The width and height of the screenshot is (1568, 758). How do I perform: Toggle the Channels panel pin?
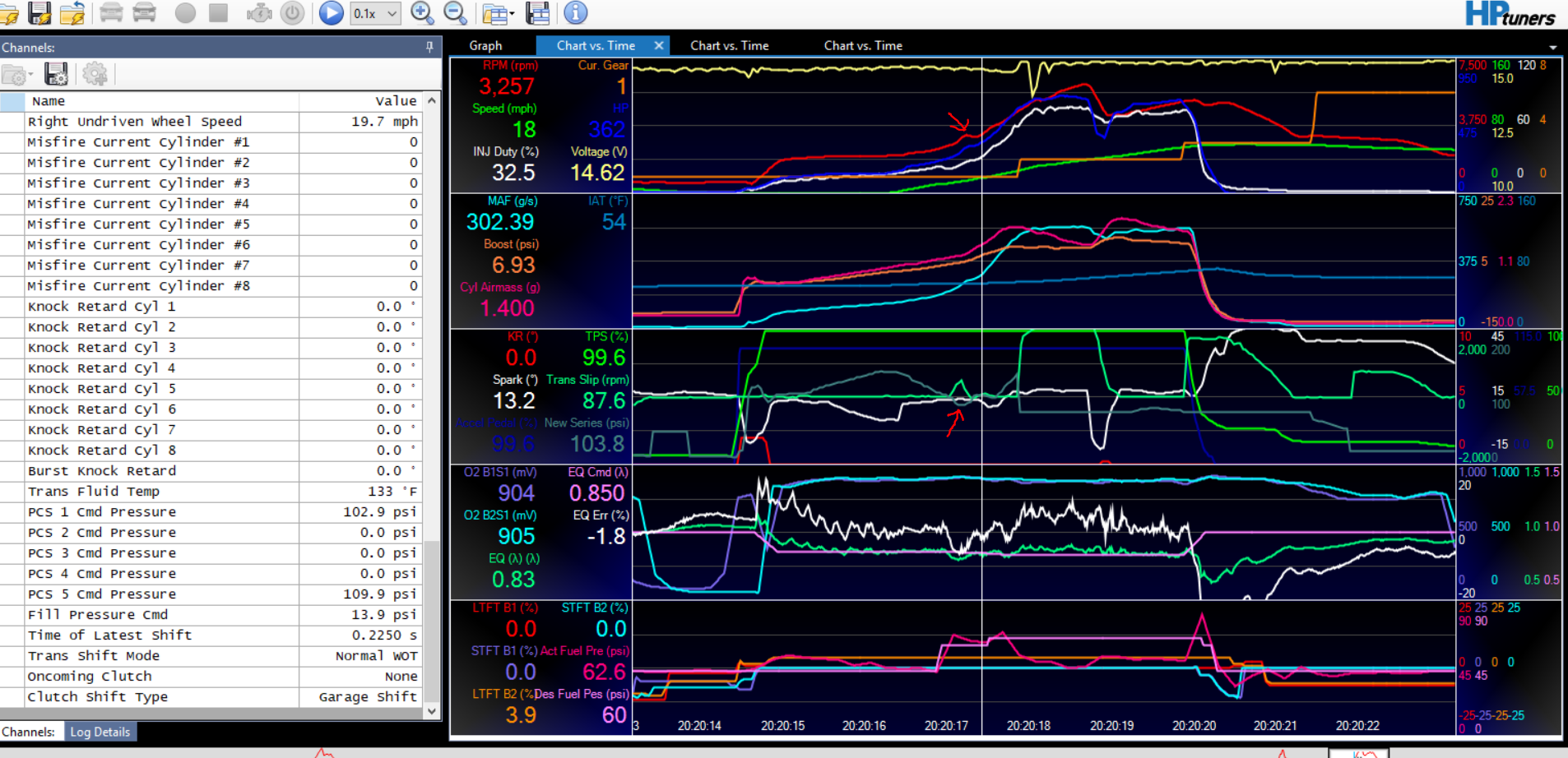[429, 48]
